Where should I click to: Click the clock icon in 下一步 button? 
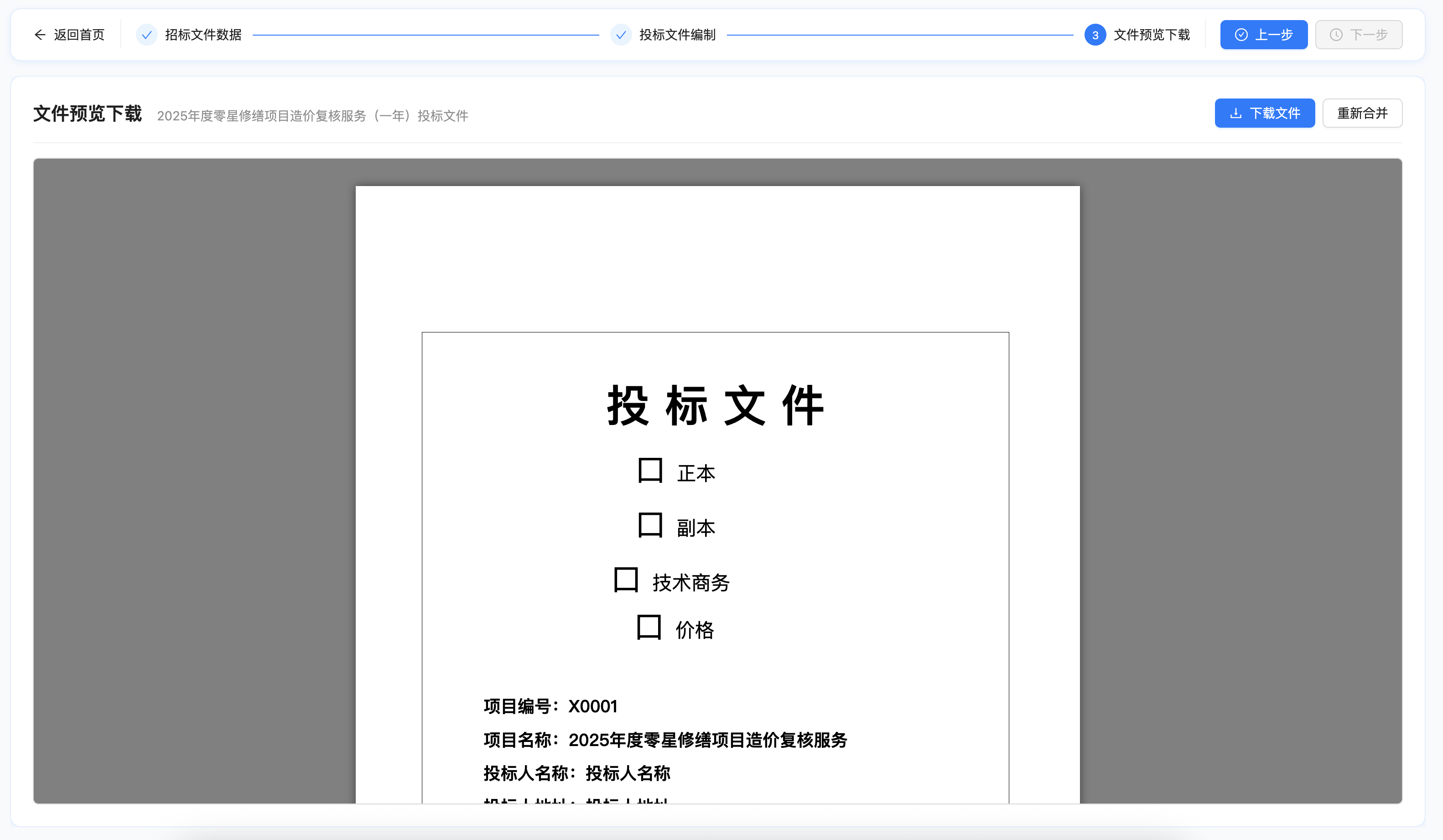(1336, 35)
